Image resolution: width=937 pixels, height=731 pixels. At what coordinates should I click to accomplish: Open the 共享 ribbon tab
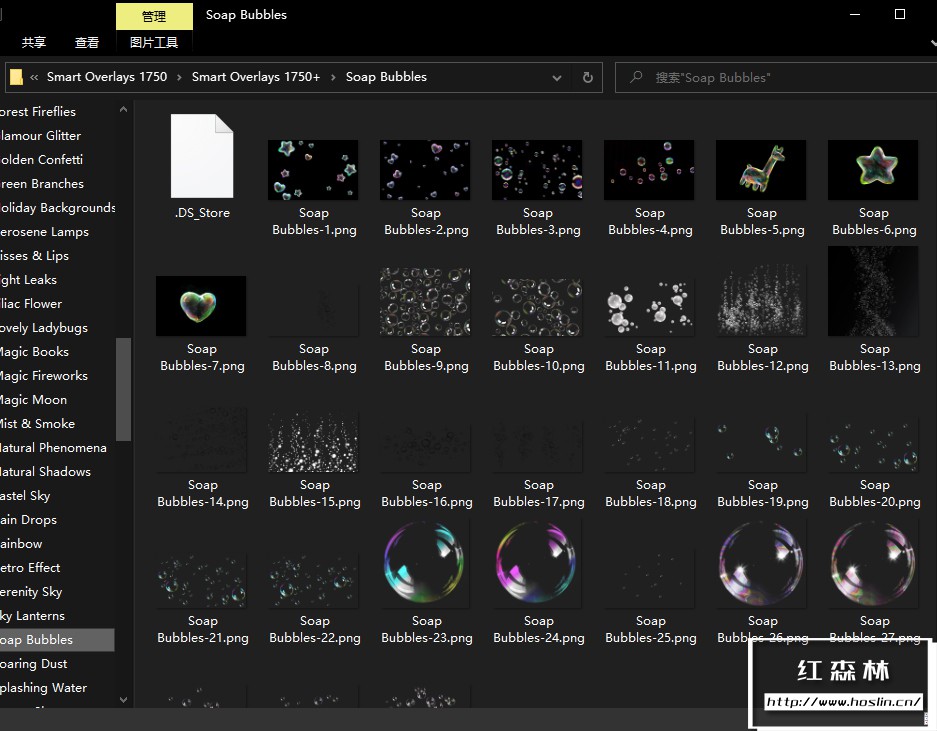34,43
